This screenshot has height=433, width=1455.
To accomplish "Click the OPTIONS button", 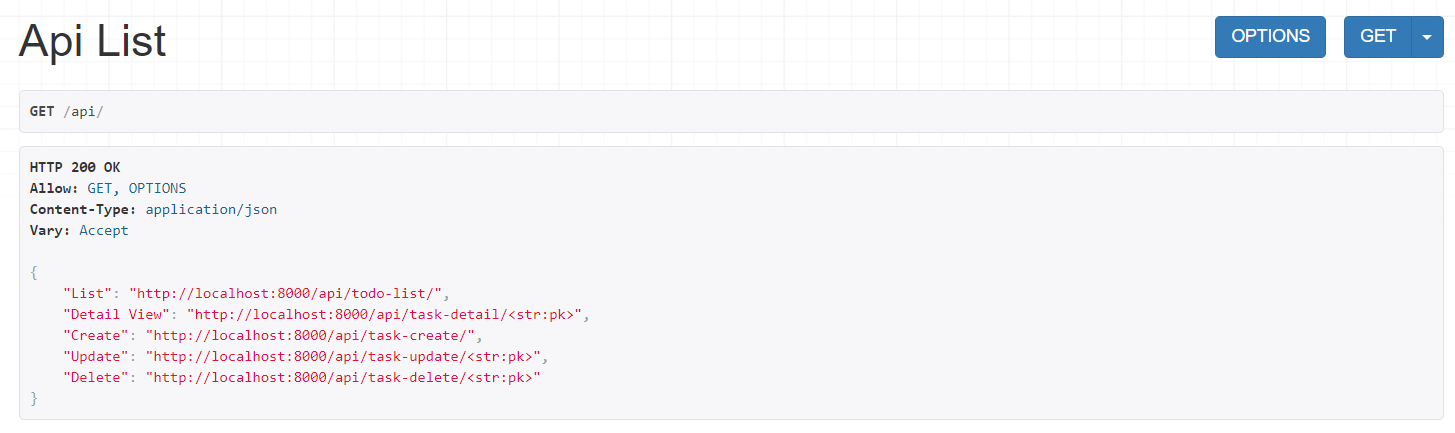I will point(1270,37).
